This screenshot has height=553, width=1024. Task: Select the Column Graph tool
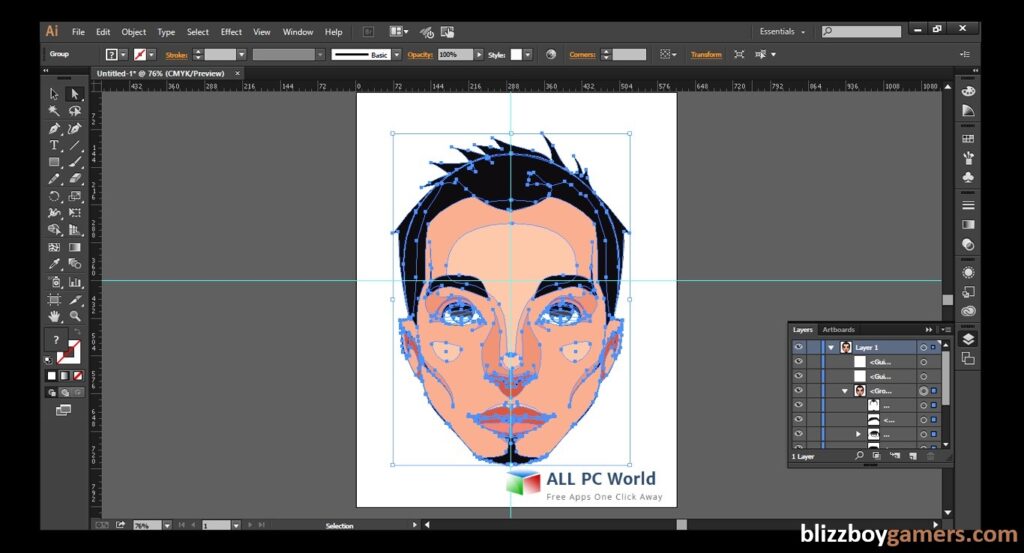74,282
